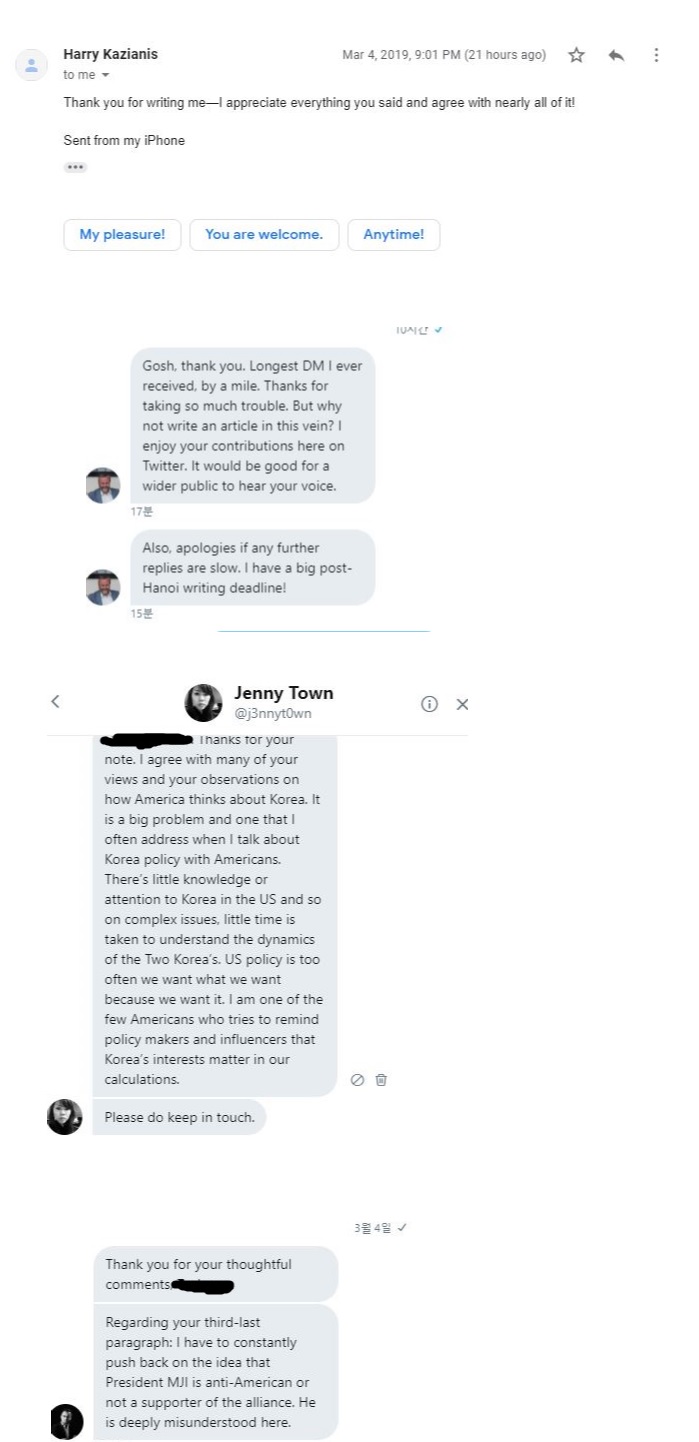Send "My pleasure!" smart reply
Image resolution: width=699 pixels, height=1442 pixels.
(122, 235)
